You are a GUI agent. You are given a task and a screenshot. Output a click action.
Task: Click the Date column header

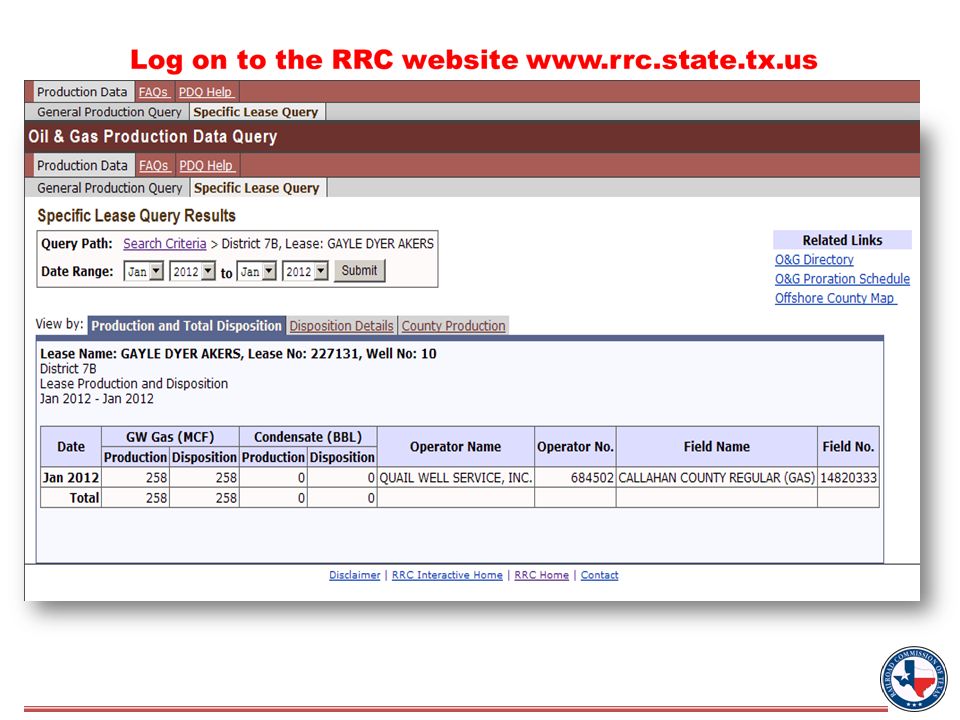coord(71,447)
